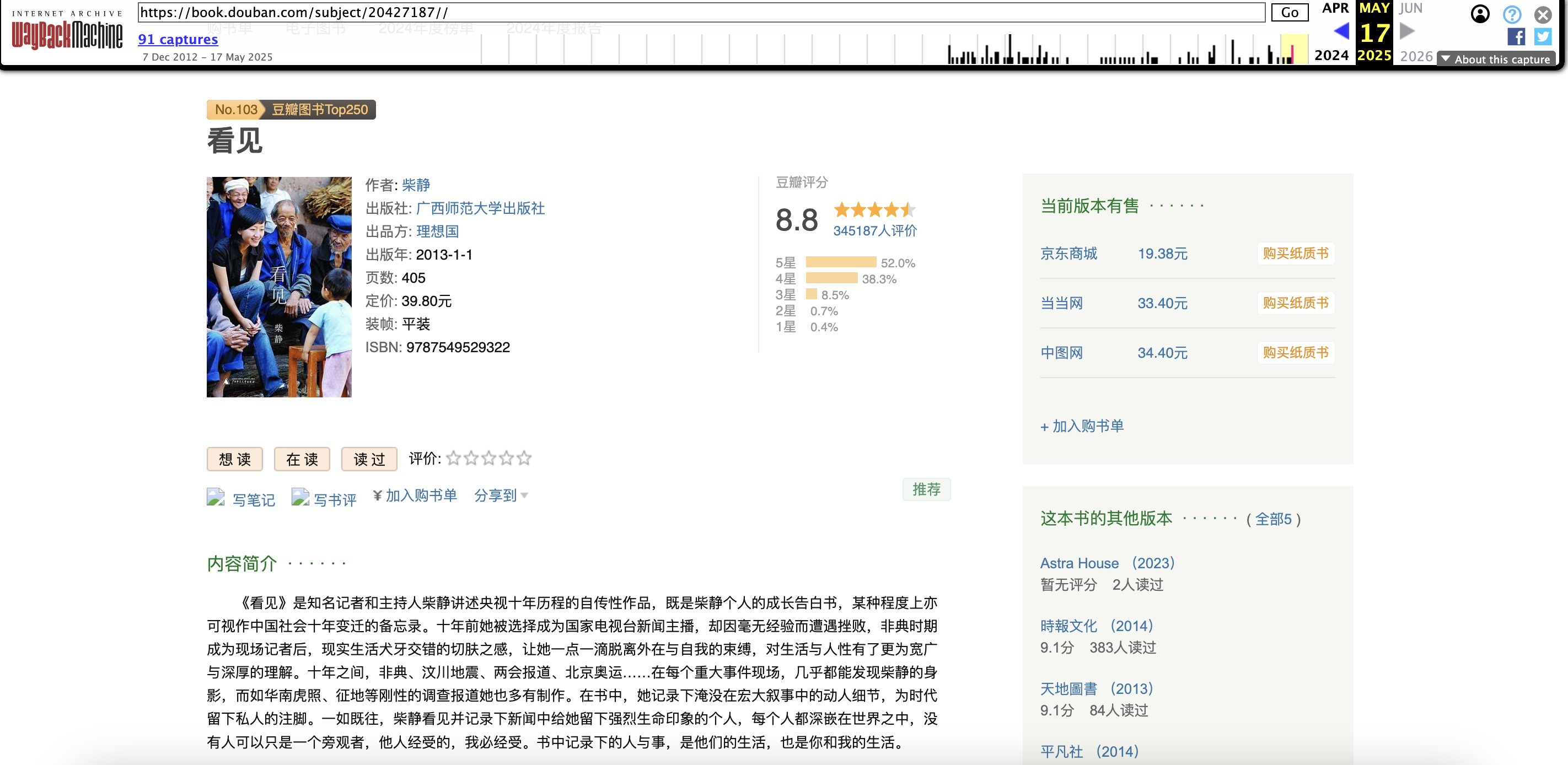
Task: Show all 全部5 other editions
Action: 1273,519
